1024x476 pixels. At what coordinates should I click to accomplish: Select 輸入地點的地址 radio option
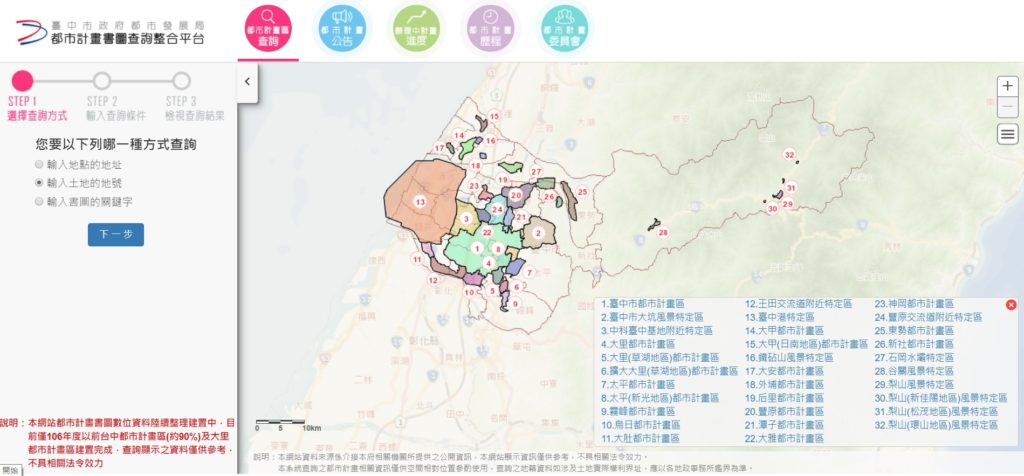tap(39, 165)
